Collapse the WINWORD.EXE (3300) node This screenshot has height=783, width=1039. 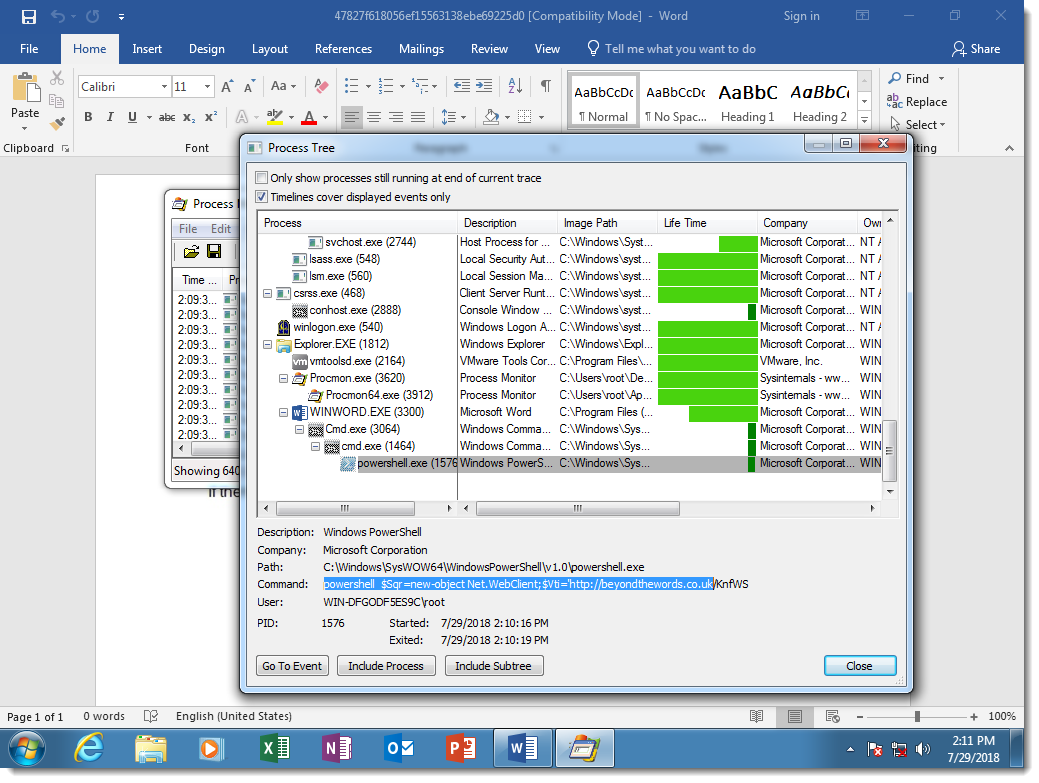[x=284, y=412]
